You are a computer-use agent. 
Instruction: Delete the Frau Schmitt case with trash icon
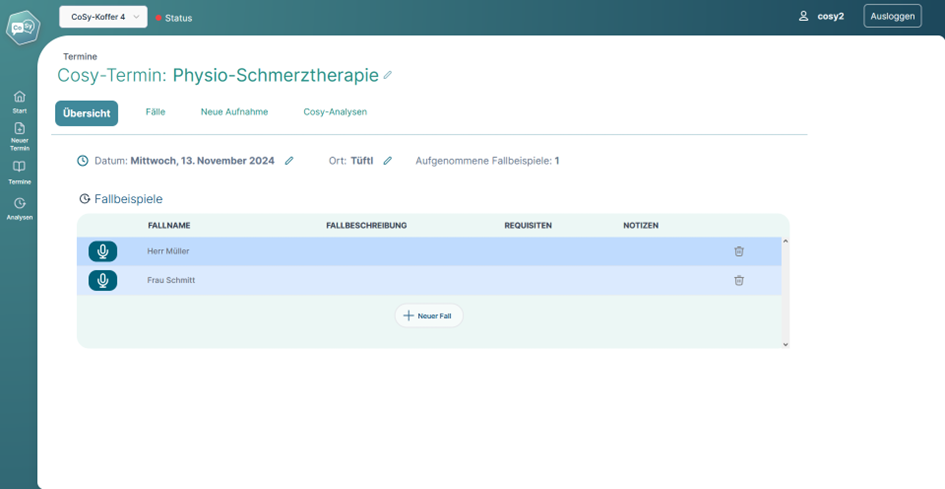click(x=739, y=281)
